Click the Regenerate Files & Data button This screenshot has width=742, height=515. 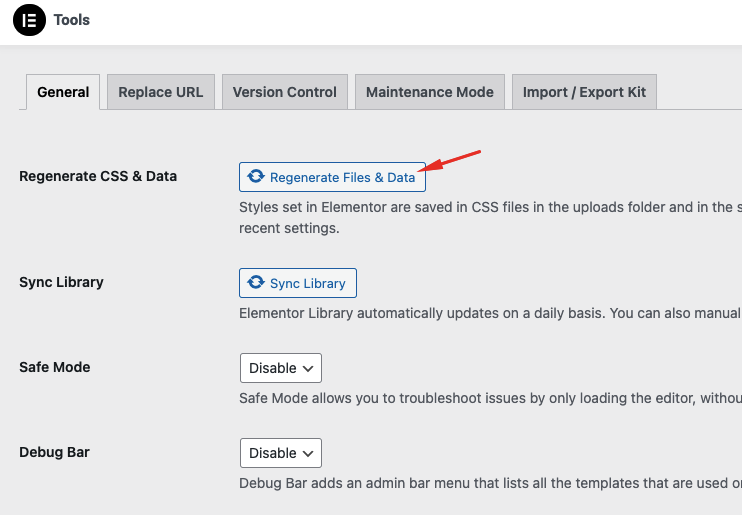tap(332, 177)
